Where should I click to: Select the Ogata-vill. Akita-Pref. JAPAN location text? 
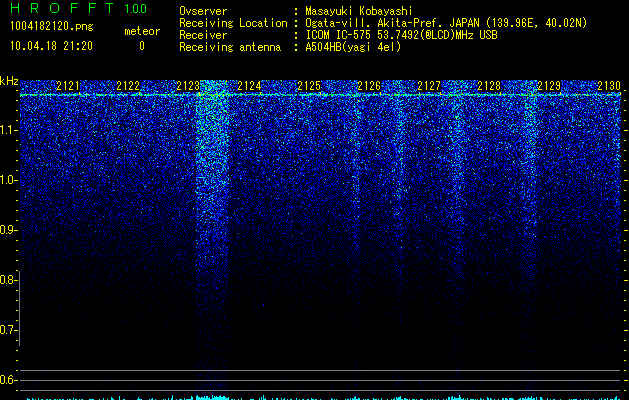pos(446,23)
